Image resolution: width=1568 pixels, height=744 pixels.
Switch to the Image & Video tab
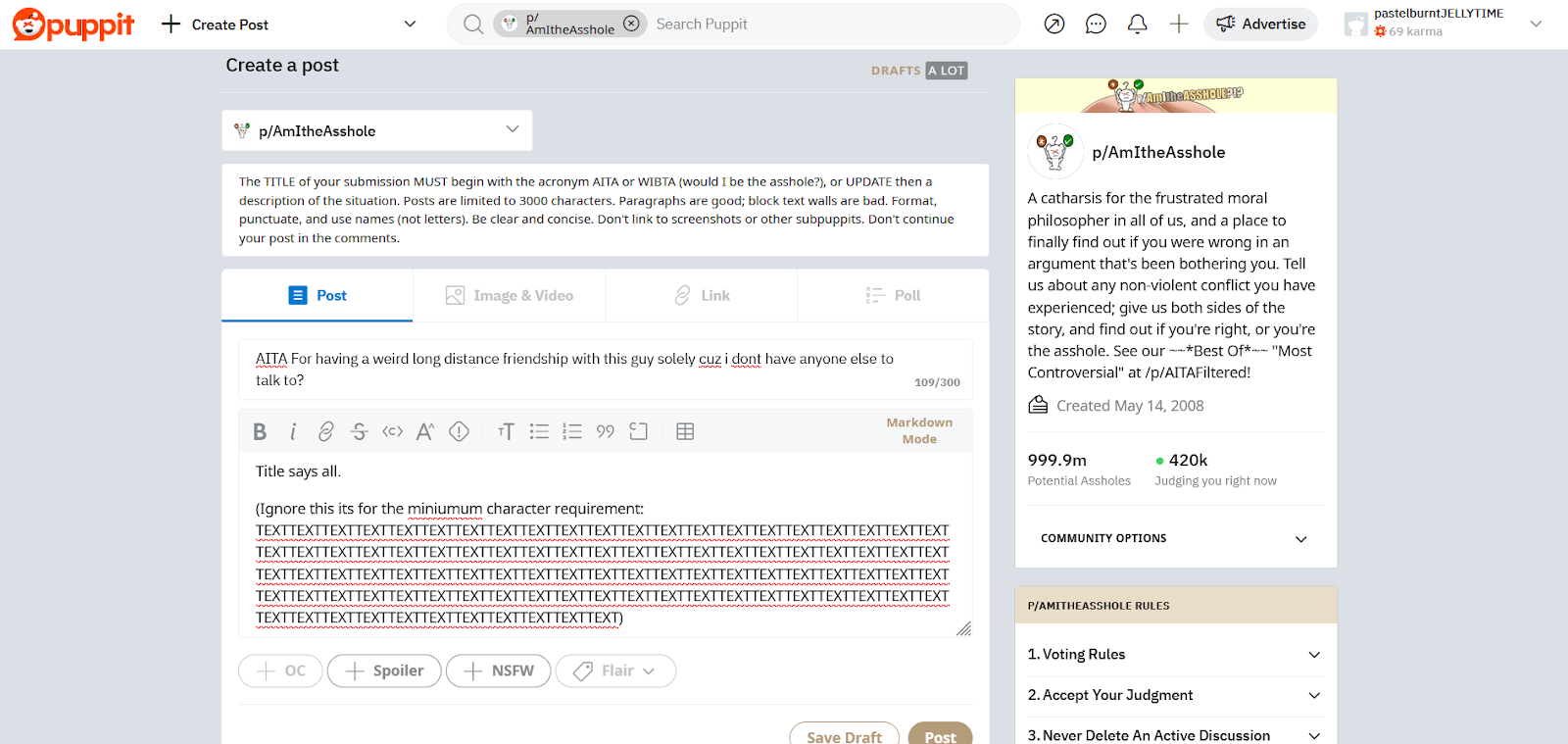point(510,295)
